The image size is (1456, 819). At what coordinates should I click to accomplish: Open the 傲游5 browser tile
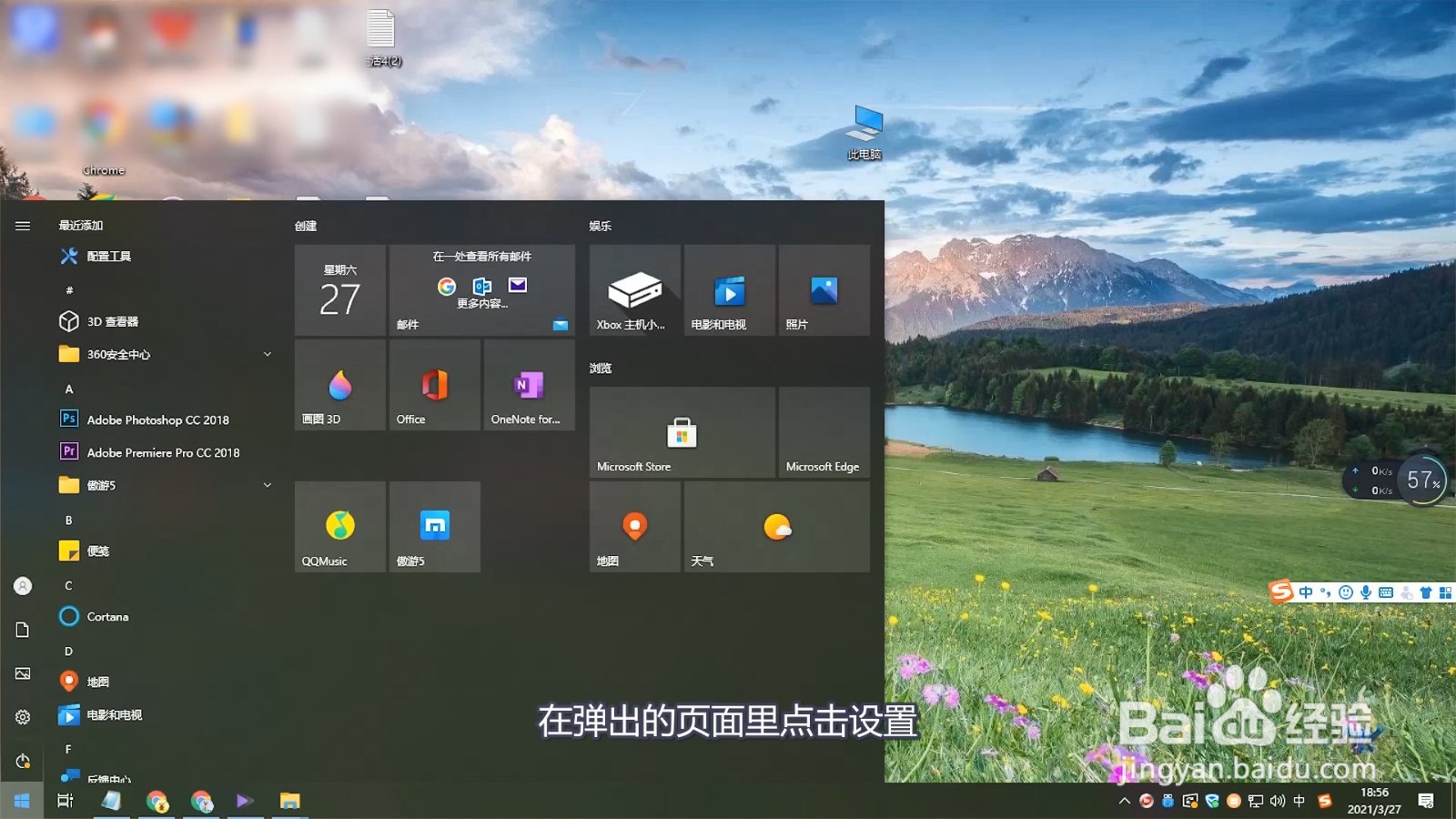pos(435,527)
